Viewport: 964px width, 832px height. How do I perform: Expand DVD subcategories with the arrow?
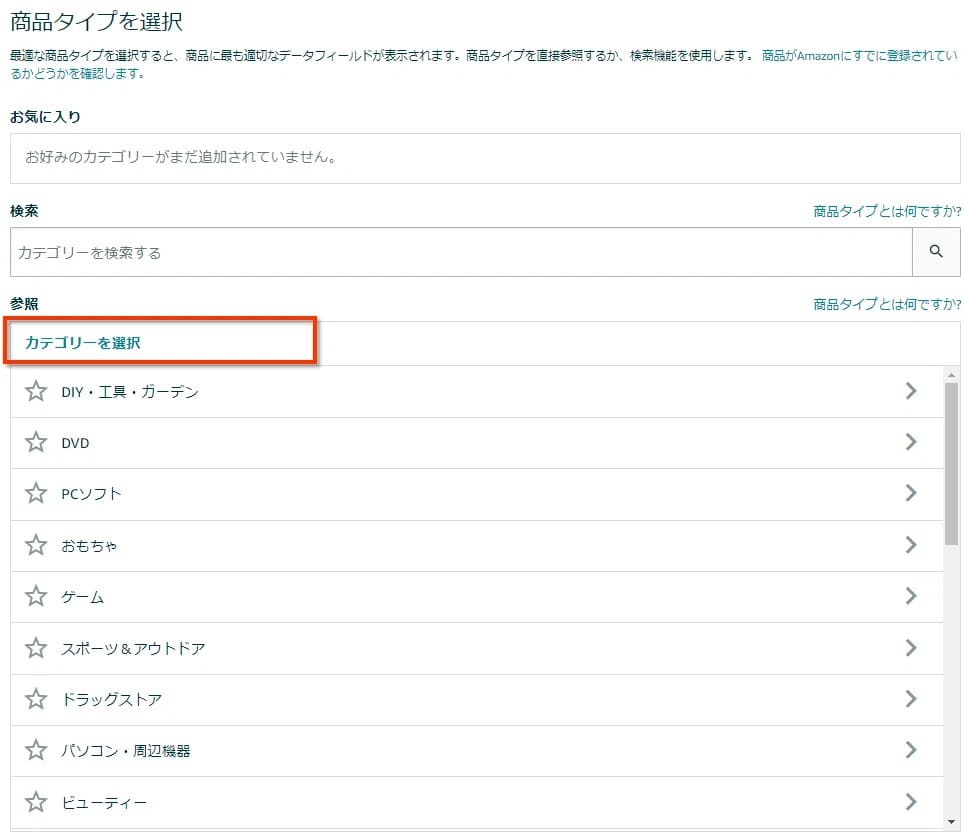pyautogui.click(x=911, y=442)
